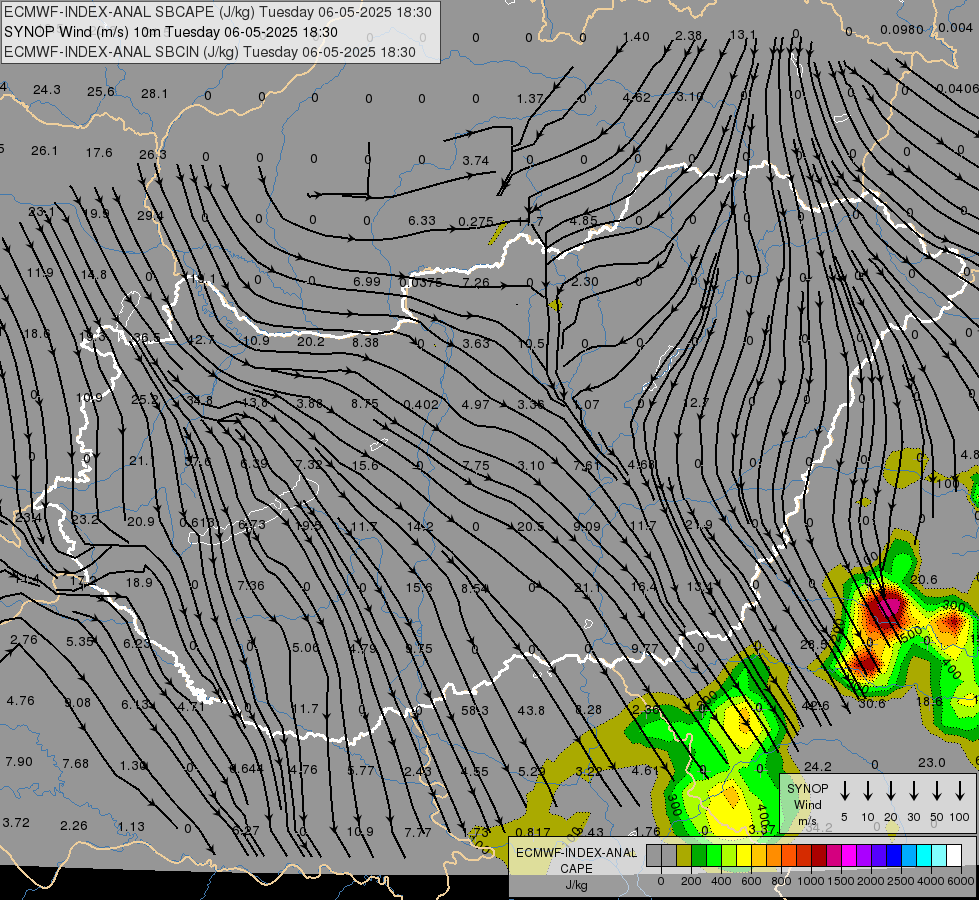Screen dimensions: 979x900
Task: Click the SBCAPE title line in header
Action: [x=217, y=12]
